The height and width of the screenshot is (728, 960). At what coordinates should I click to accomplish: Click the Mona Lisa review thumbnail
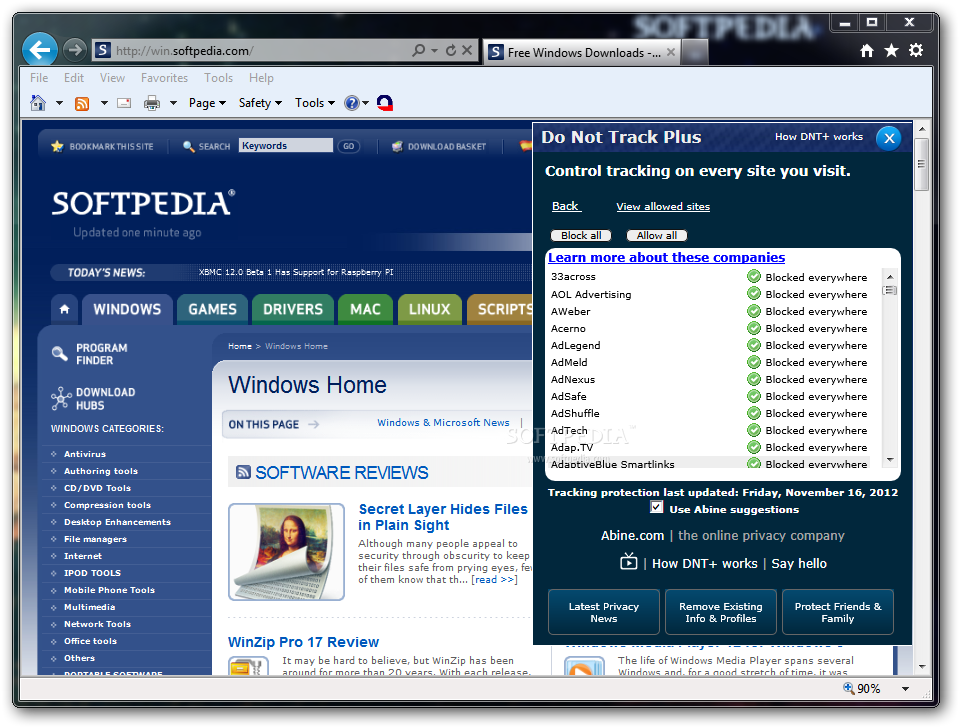coord(287,552)
